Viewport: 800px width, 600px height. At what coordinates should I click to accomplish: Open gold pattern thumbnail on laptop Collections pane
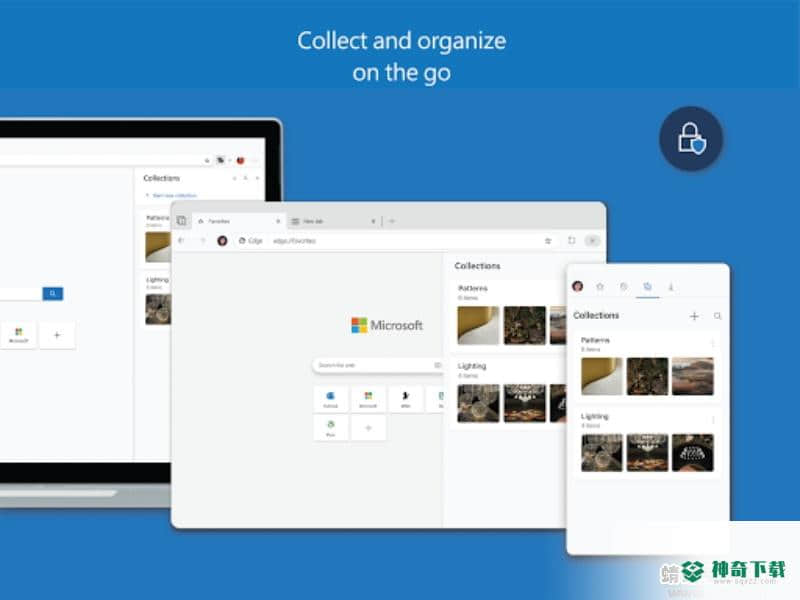click(158, 247)
